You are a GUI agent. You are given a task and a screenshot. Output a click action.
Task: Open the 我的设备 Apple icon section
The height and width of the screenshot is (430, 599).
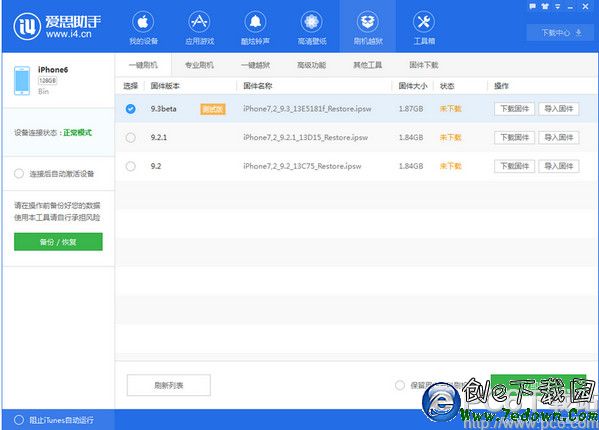coord(143,28)
